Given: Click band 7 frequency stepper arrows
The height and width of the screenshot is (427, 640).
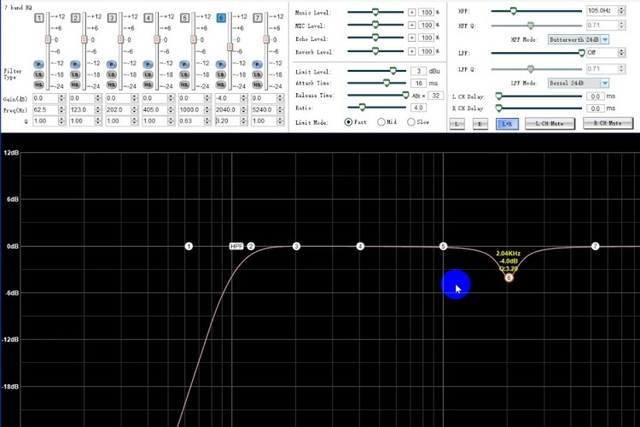Looking at the screenshot, I should pos(280,110).
